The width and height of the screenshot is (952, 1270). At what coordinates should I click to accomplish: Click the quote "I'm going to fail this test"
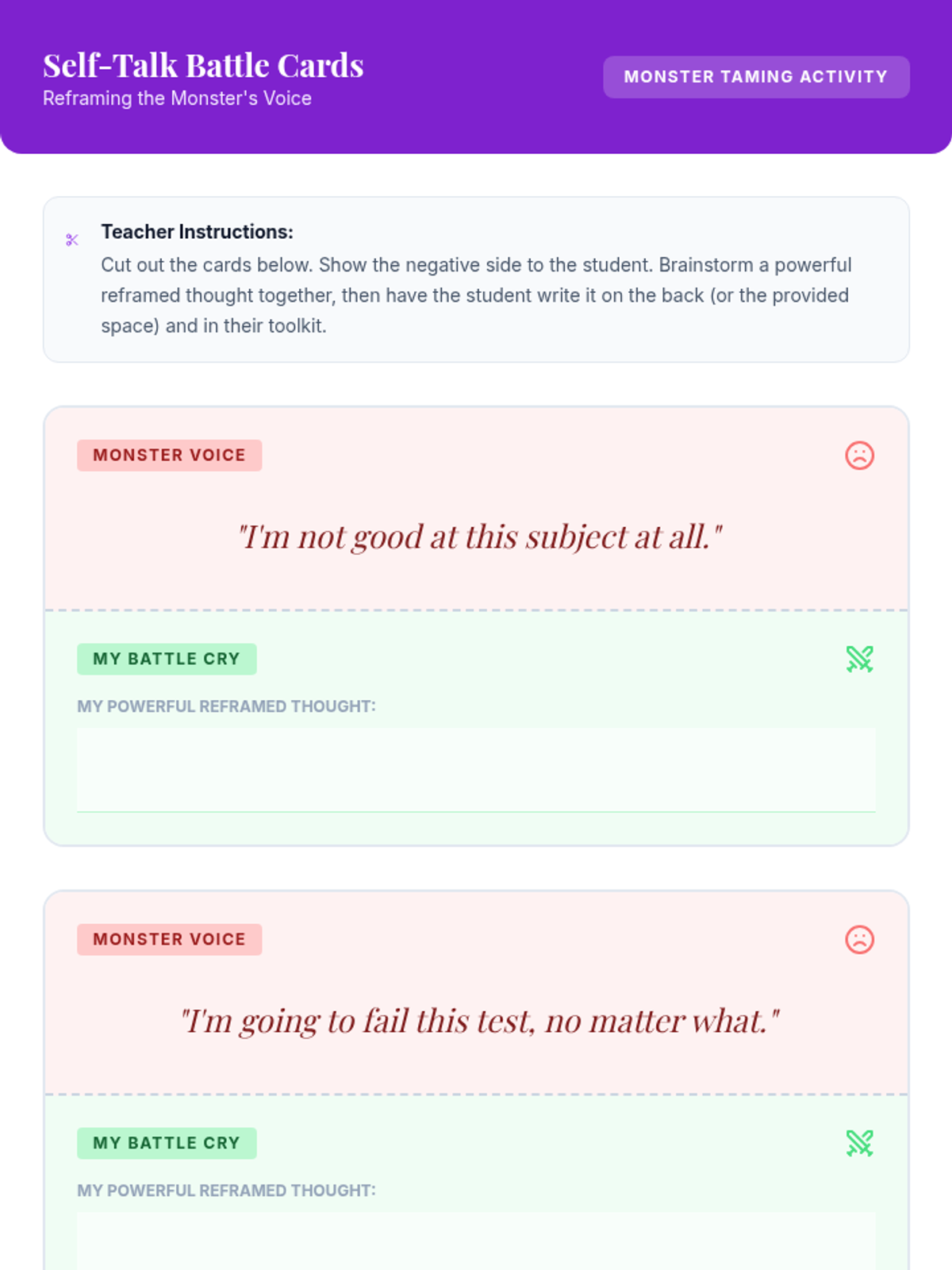480,1022
